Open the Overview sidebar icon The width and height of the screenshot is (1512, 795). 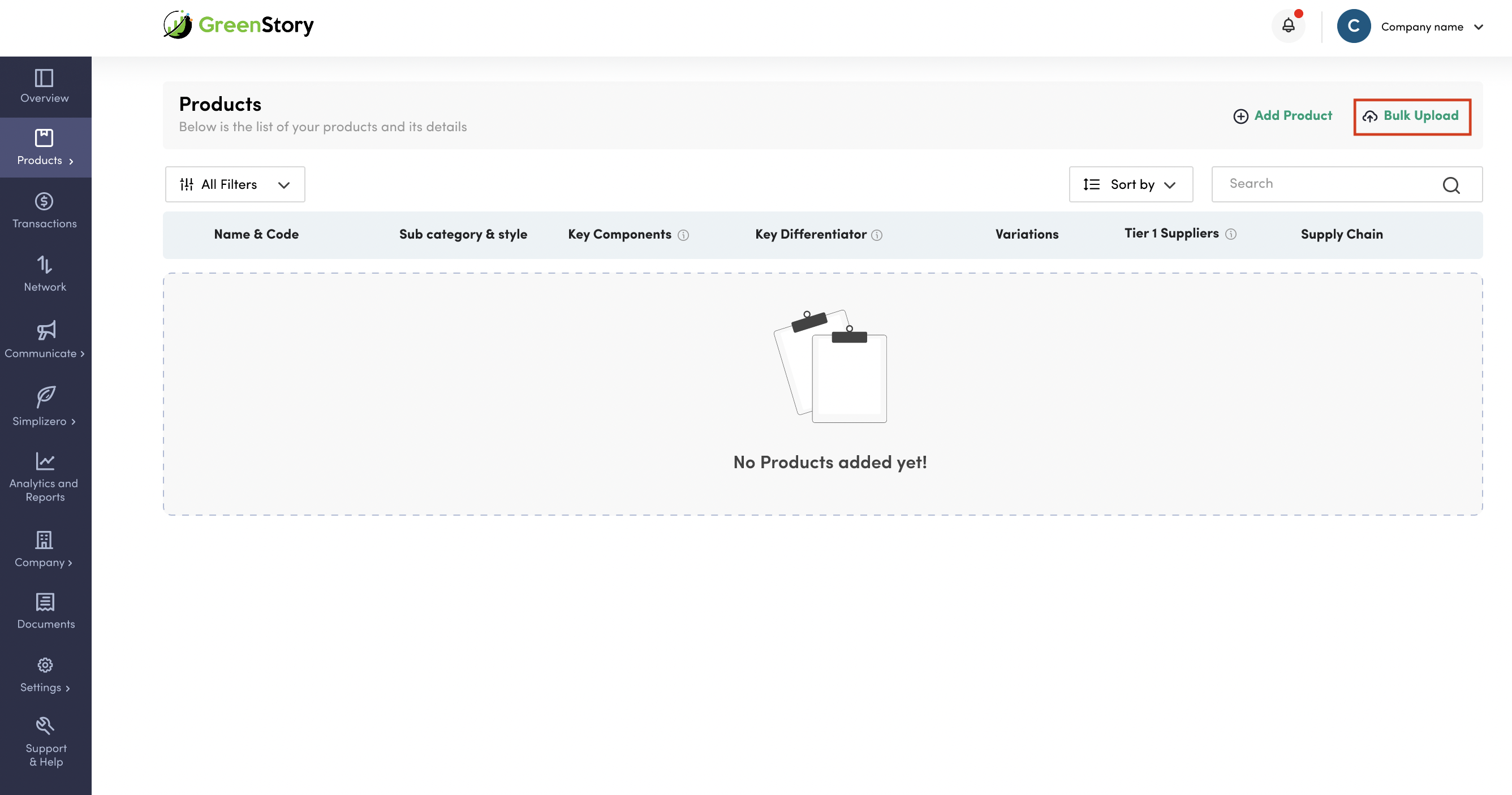pos(45,79)
